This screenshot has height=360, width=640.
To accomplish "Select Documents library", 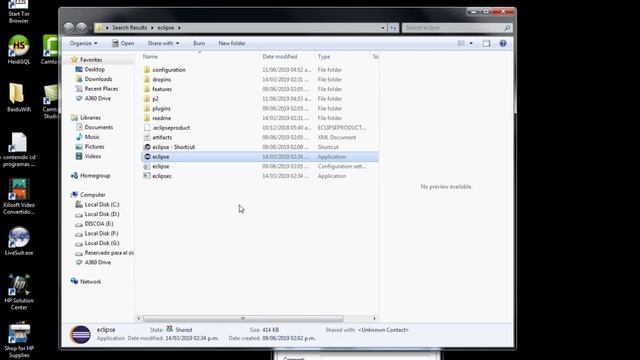I will [99, 127].
